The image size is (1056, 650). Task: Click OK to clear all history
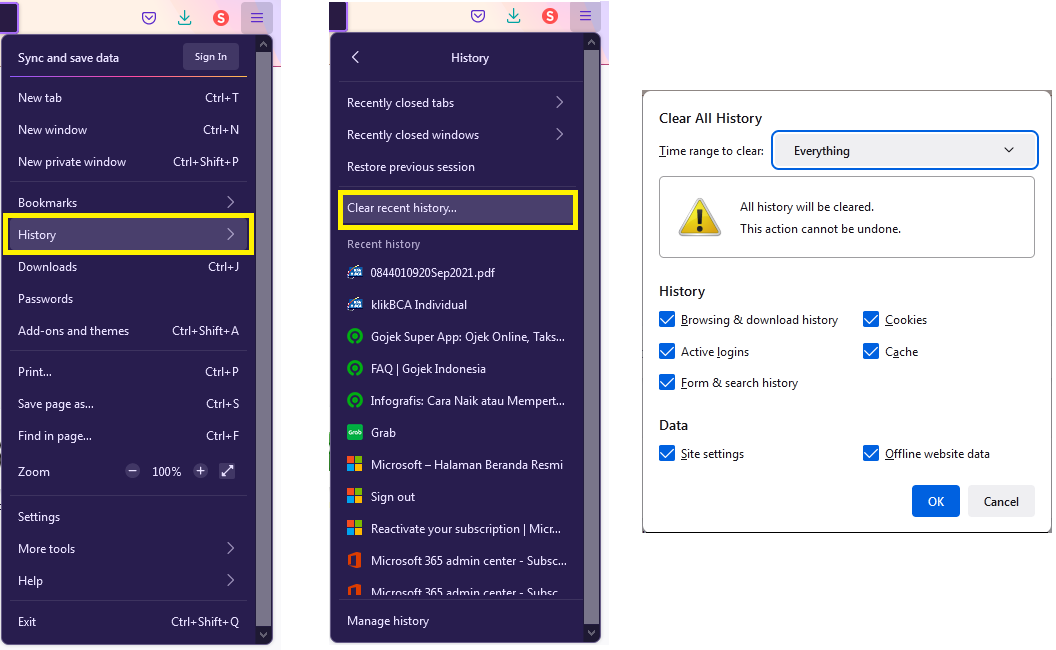click(x=935, y=501)
